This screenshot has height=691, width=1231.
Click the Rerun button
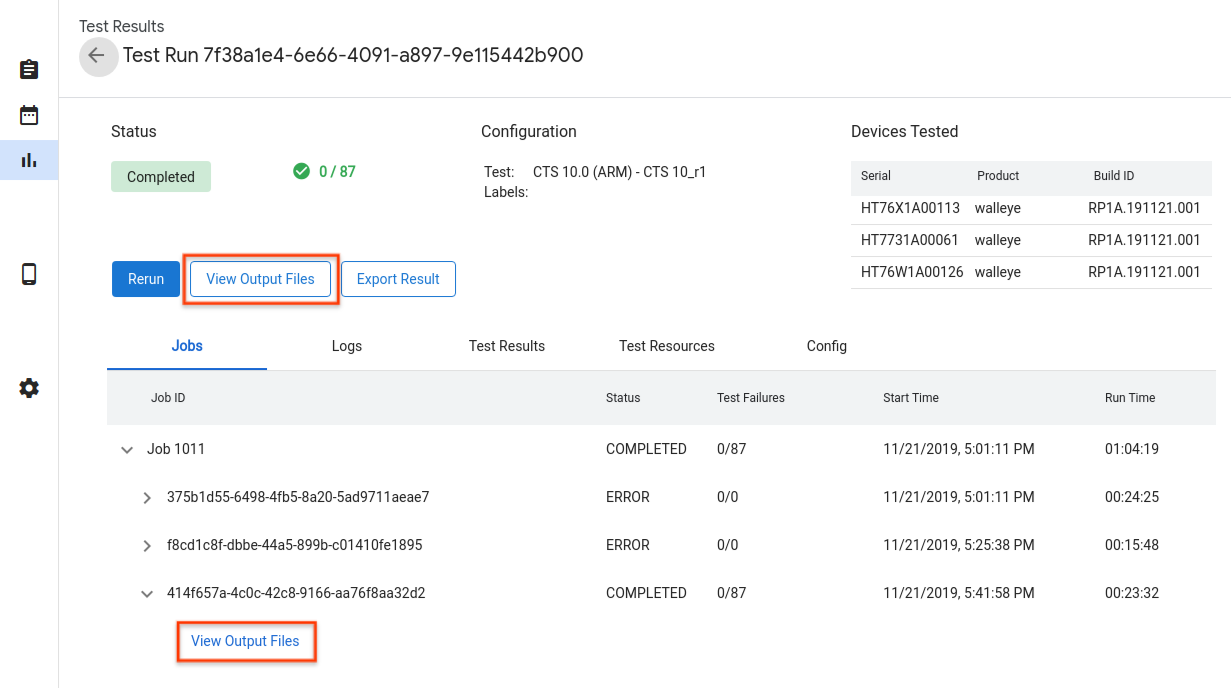[x=146, y=279]
